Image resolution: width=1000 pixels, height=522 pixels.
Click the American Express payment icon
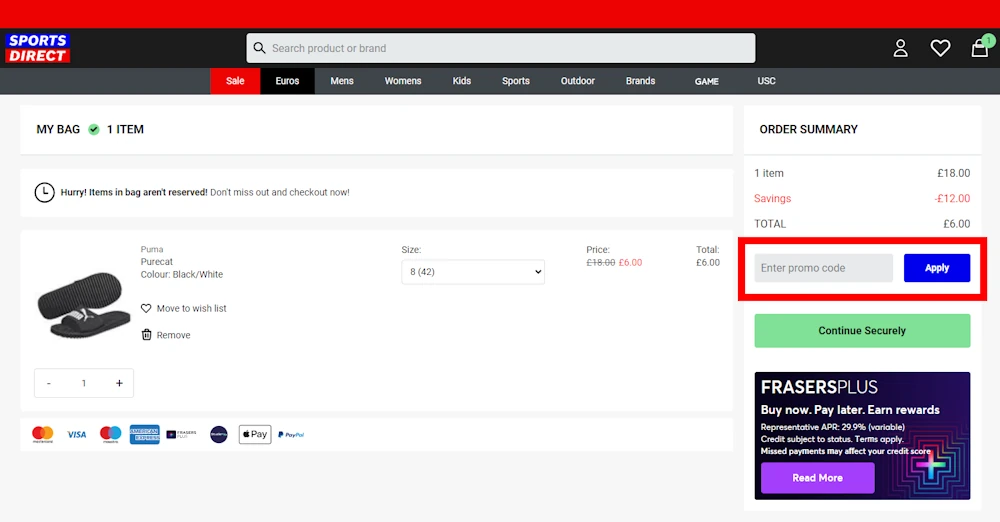[x=145, y=435]
